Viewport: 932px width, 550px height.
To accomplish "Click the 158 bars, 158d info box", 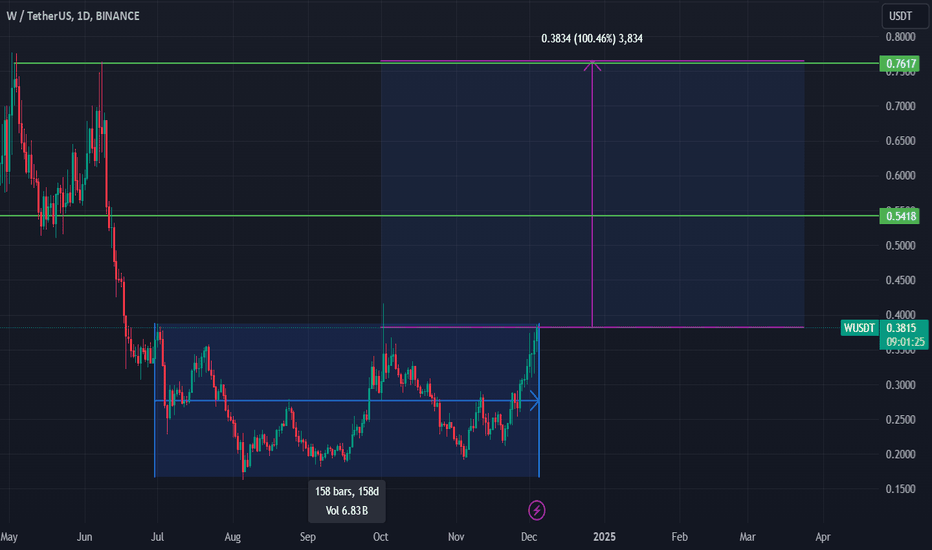I will click(x=347, y=501).
